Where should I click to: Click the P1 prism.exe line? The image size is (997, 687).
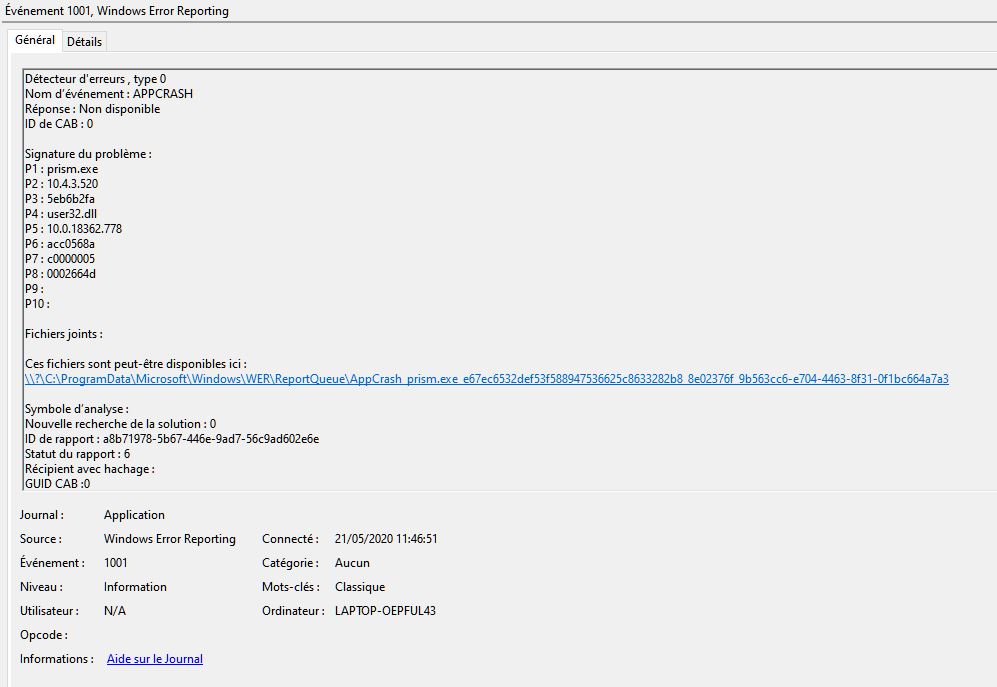point(61,169)
